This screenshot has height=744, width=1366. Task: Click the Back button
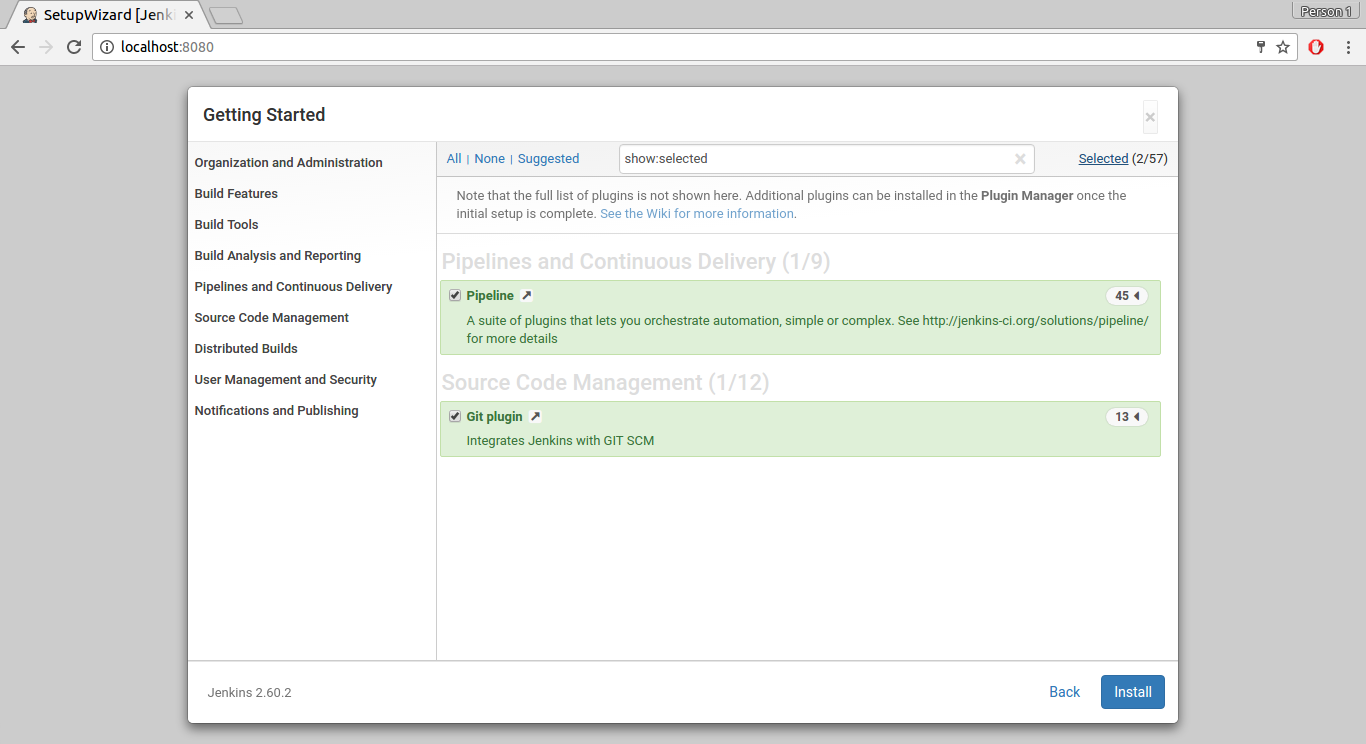click(1065, 692)
